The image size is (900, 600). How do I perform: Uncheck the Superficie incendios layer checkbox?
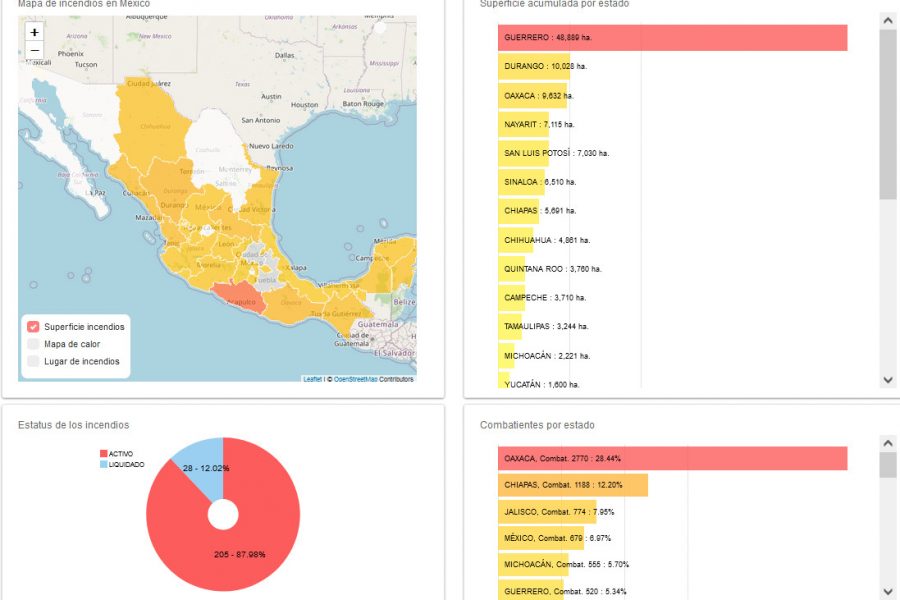coord(33,327)
